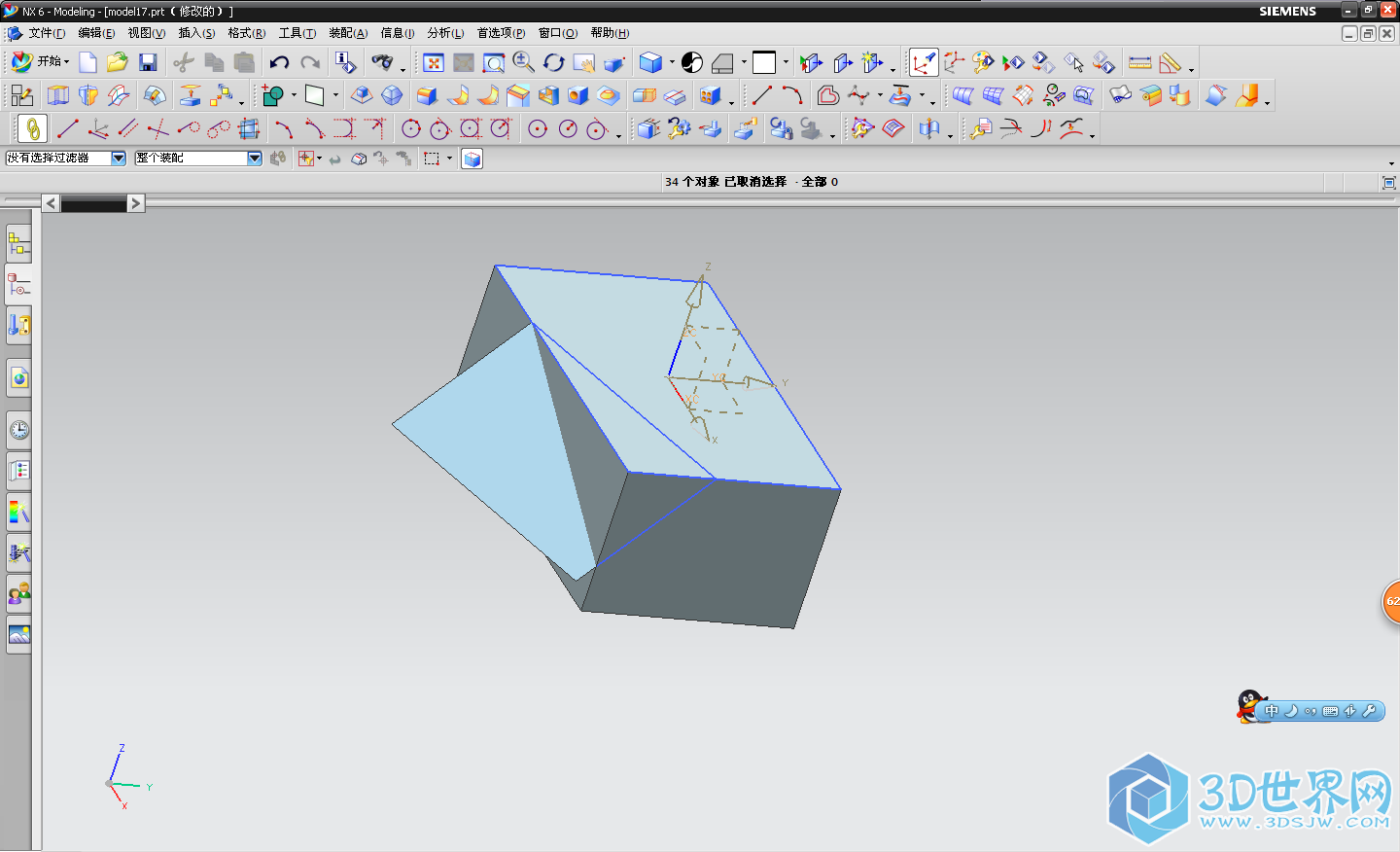Expand the 开始 button dropdown arrow

click(67, 62)
